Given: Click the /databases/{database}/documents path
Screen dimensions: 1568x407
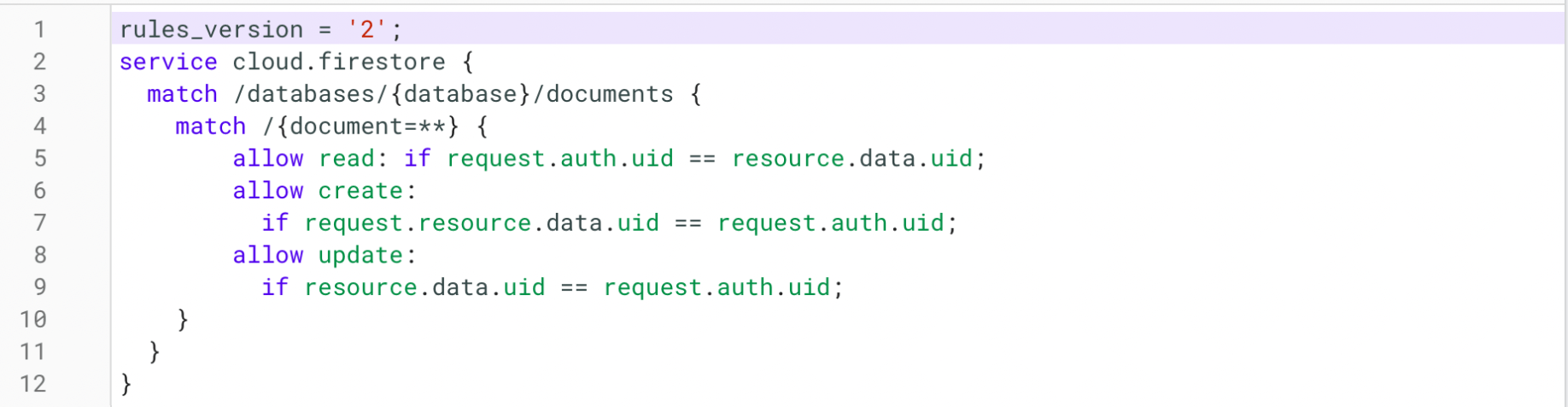Looking at the screenshot, I should [453, 94].
